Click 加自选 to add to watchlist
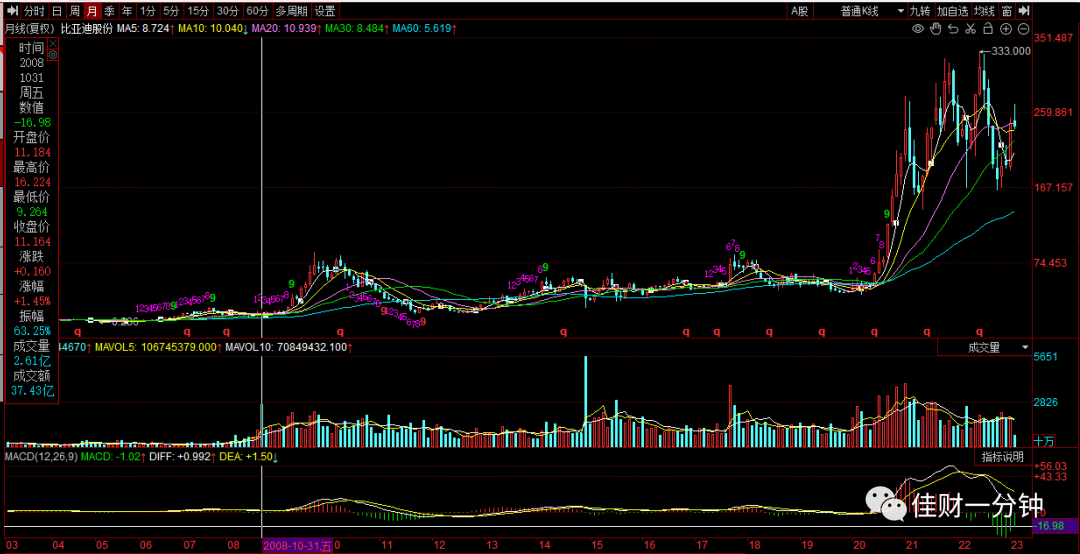The width and height of the screenshot is (1080, 554). pos(953,11)
